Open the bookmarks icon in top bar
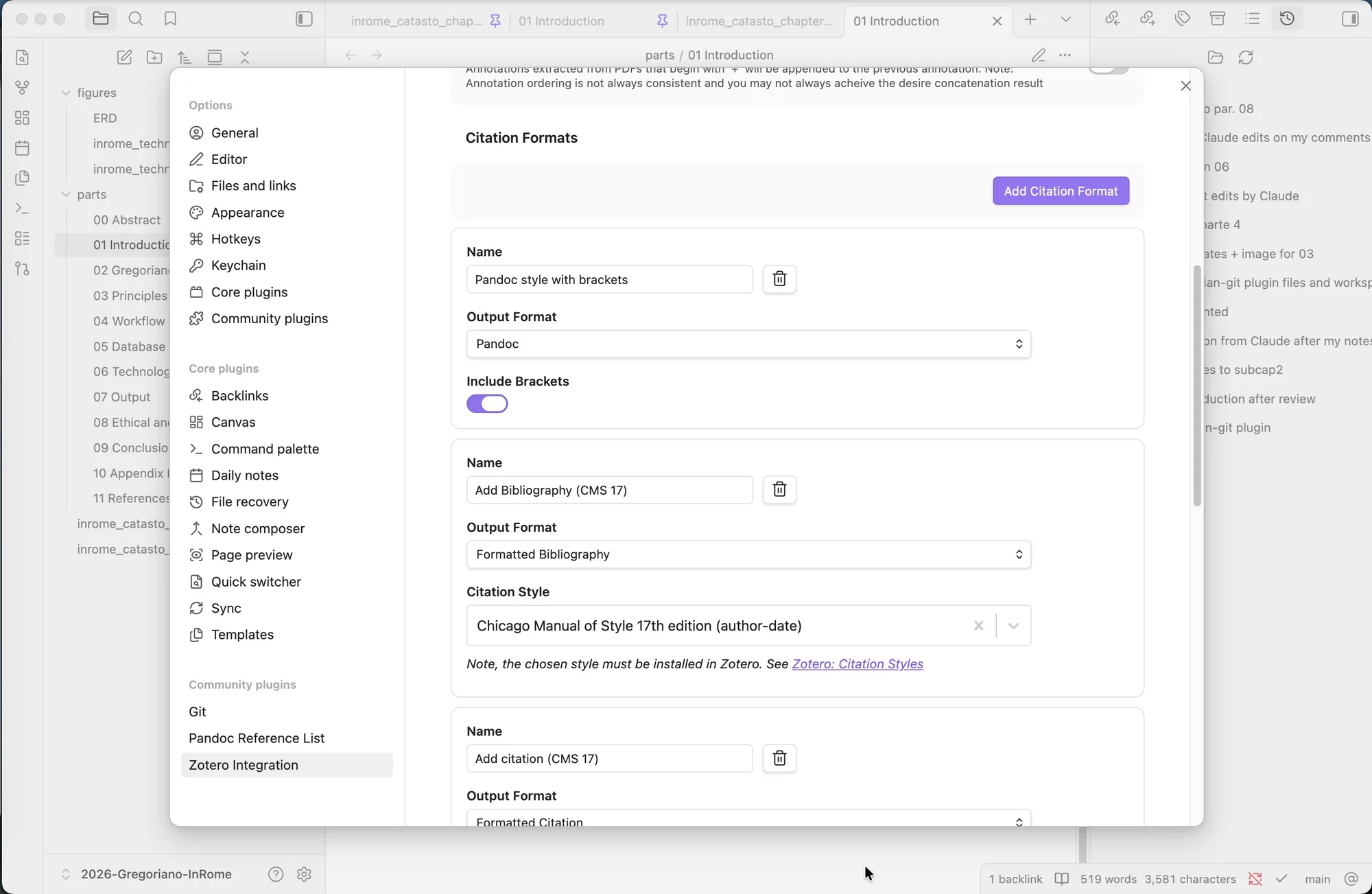This screenshot has height=894, width=1372. (x=170, y=19)
